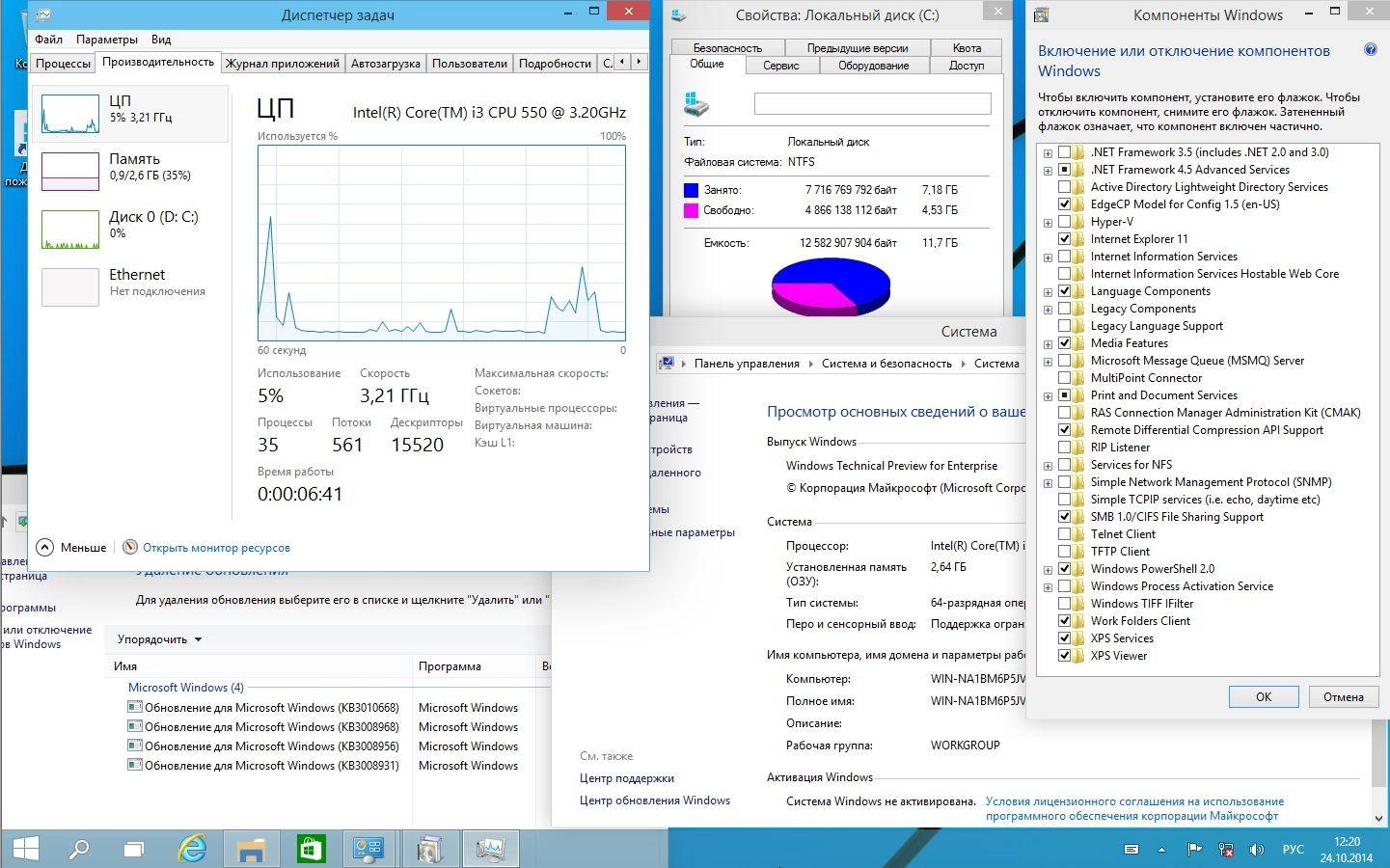The width and height of the screenshot is (1390, 868).
Task: Open the volume icon in the system tray
Action: (1257, 850)
